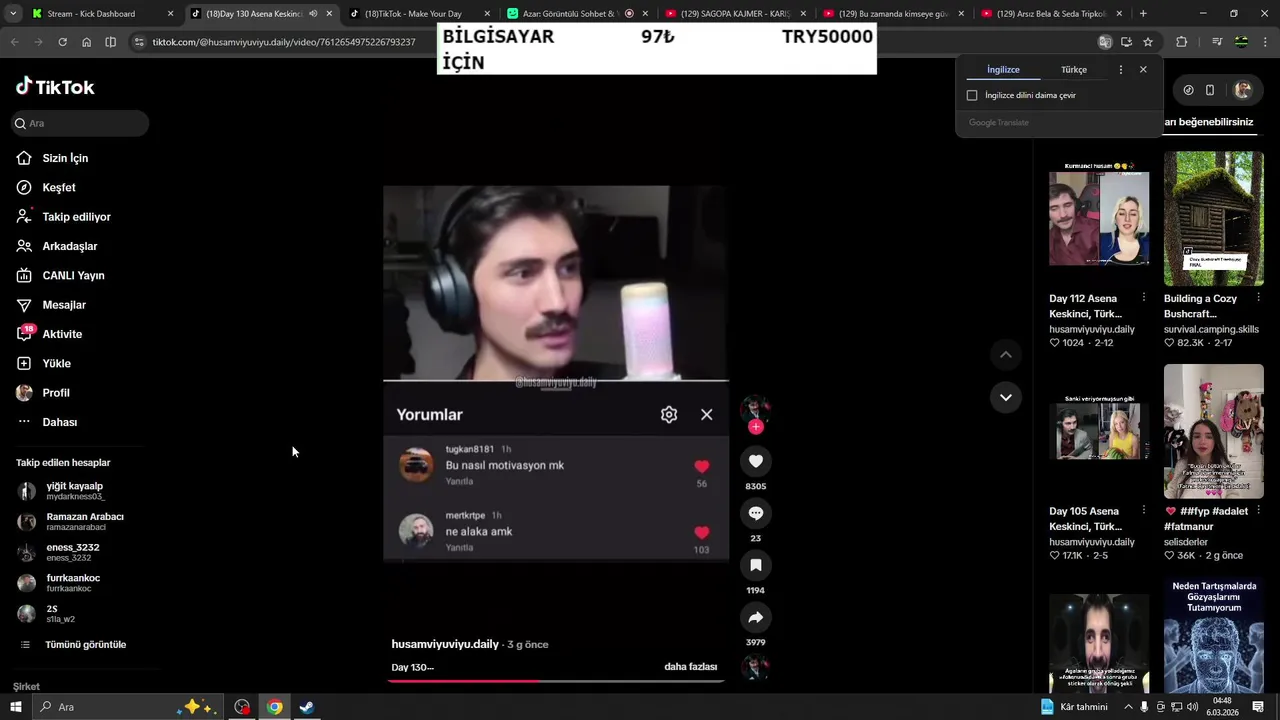The height and width of the screenshot is (720, 1280).
Task: Go to Keşfet in the sidebar
Action: click(x=46, y=187)
